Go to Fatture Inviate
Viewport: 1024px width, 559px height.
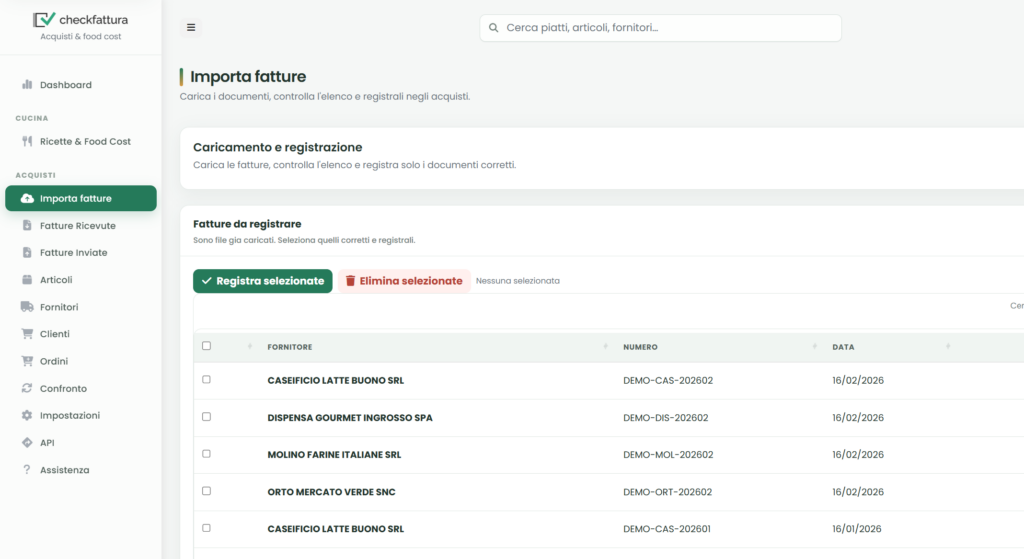coord(81,253)
